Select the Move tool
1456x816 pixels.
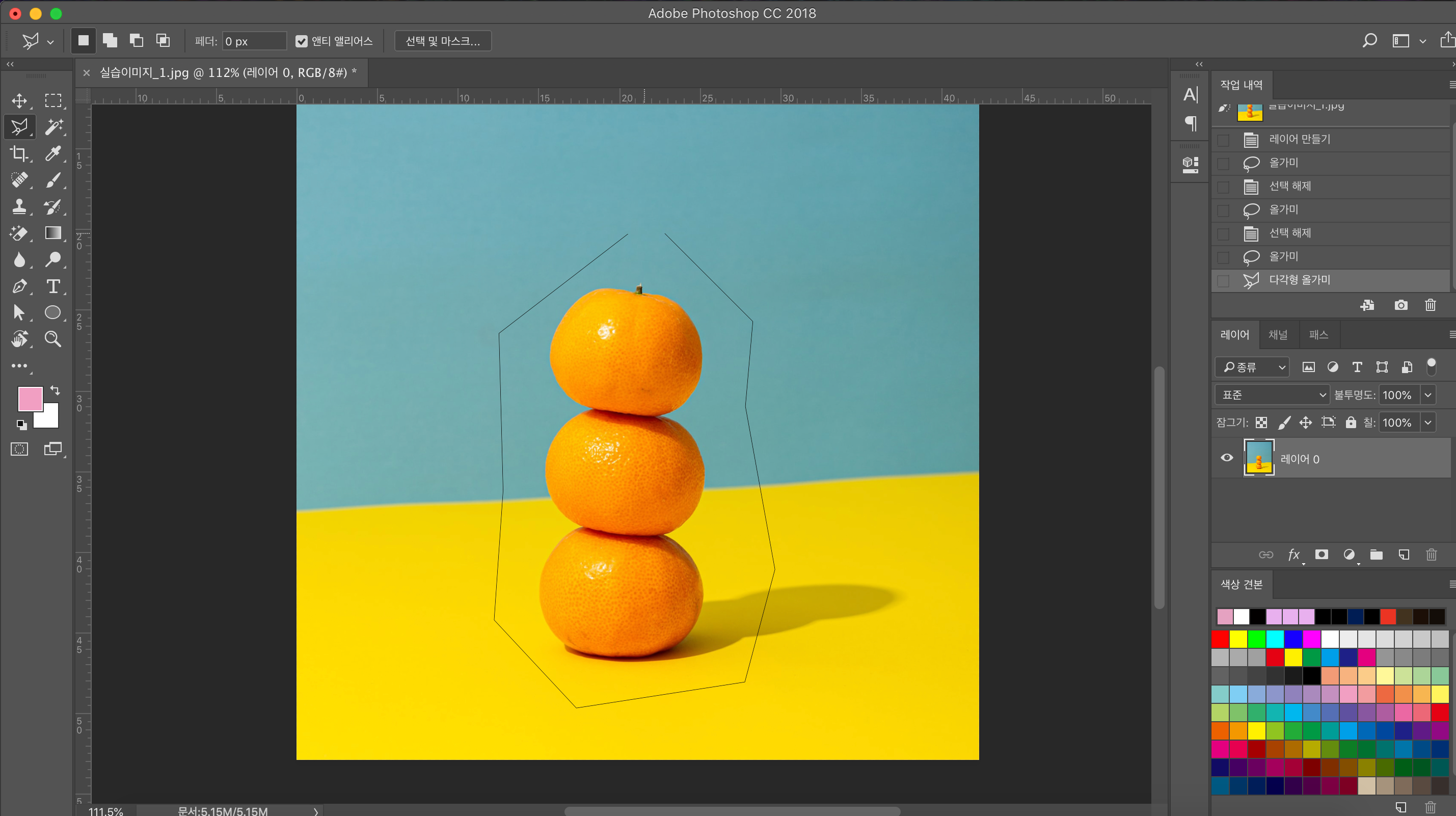(19, 100)
